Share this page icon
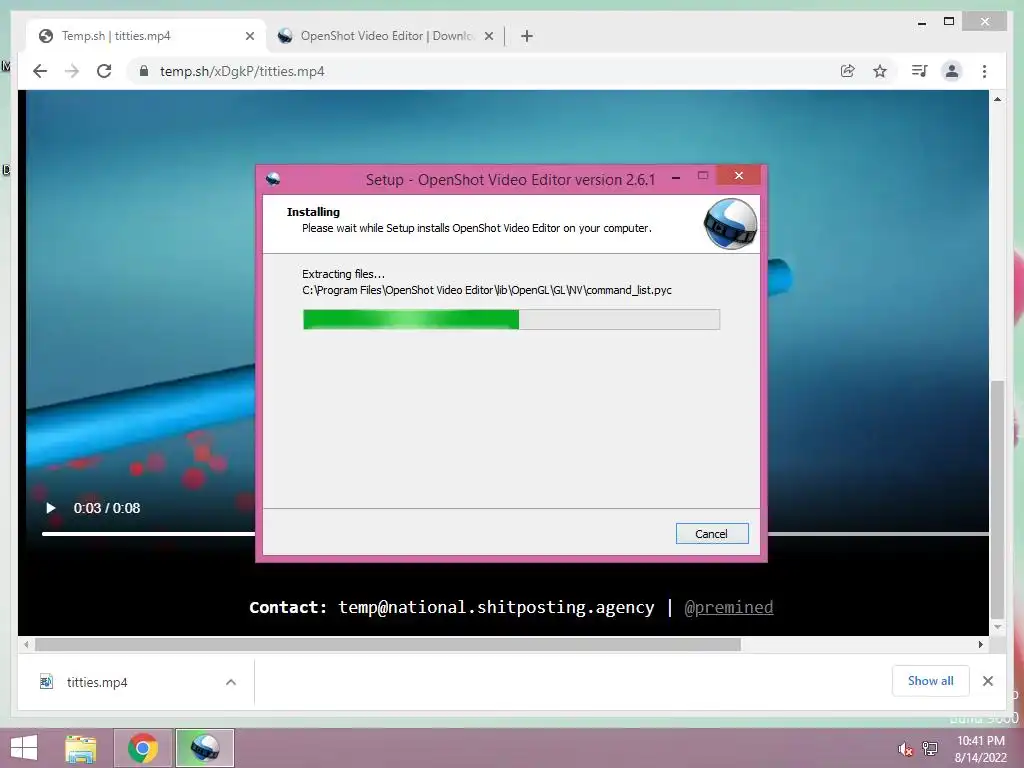 847,71
